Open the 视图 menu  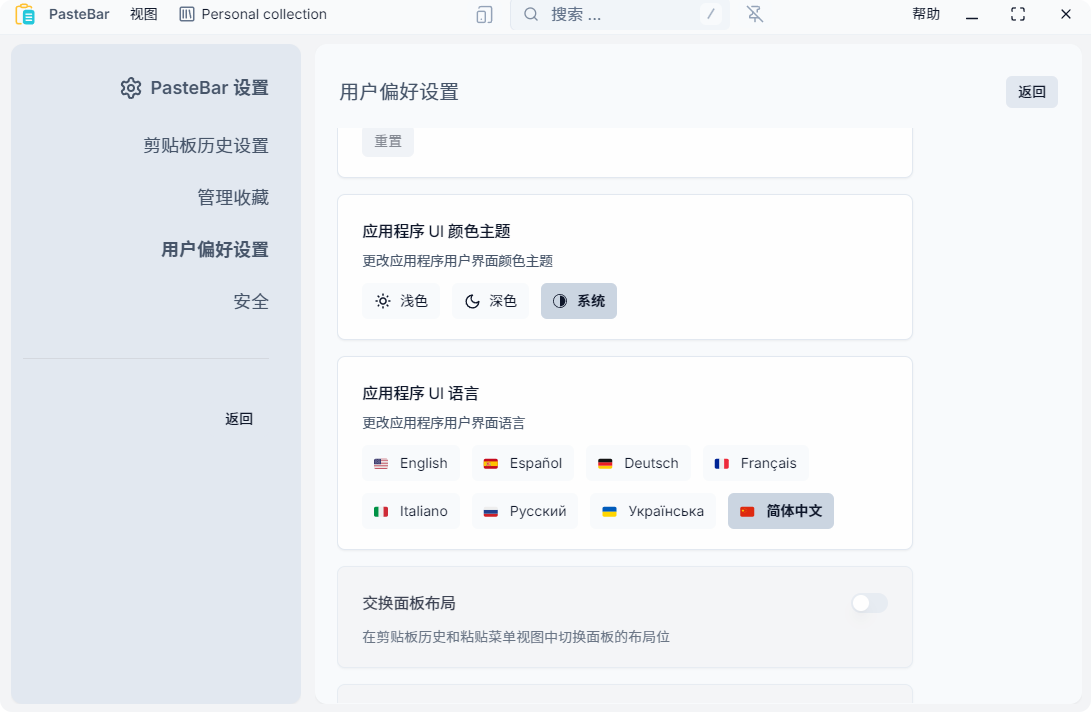(143, 14)
